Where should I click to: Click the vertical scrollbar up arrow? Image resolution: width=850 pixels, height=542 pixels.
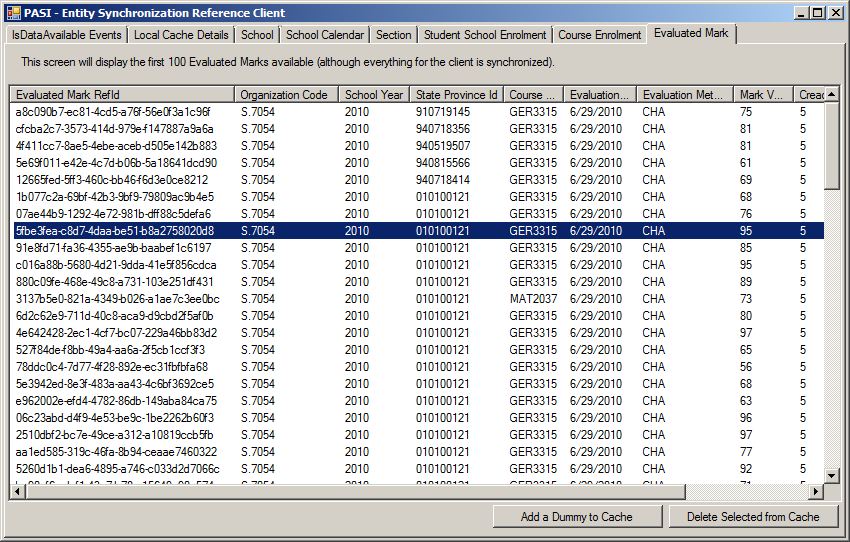coord(832,95)
